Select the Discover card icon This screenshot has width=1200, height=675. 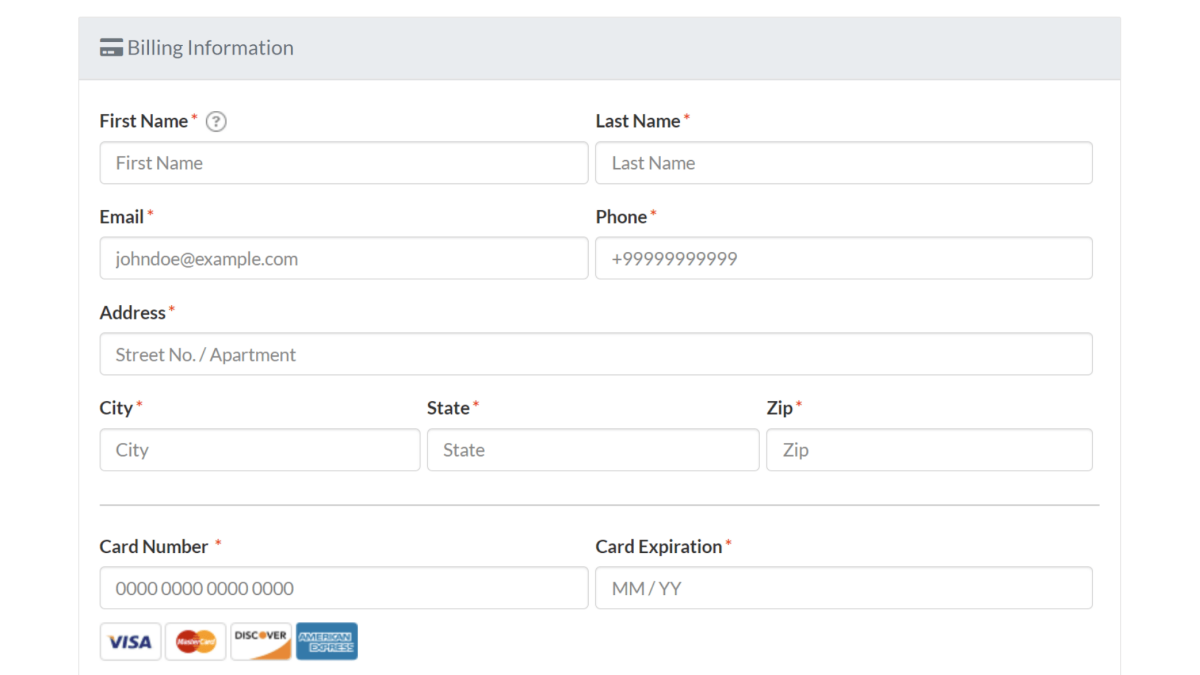(x=260, y=641)
